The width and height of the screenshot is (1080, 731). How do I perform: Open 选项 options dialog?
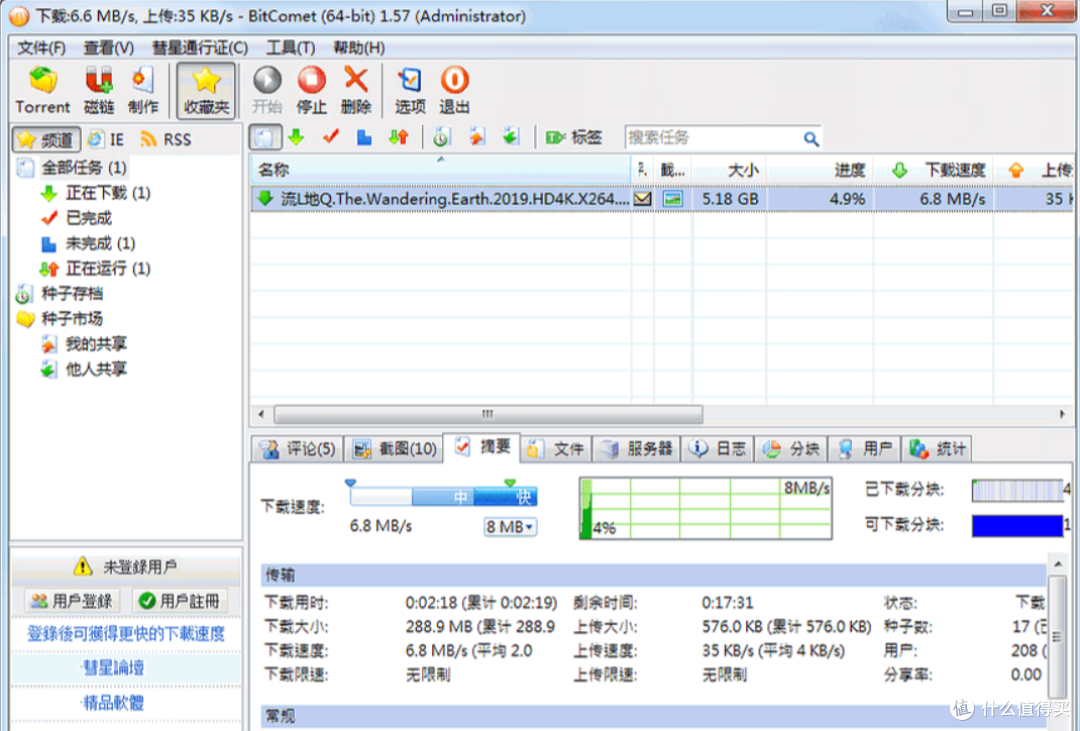(410, 90)
